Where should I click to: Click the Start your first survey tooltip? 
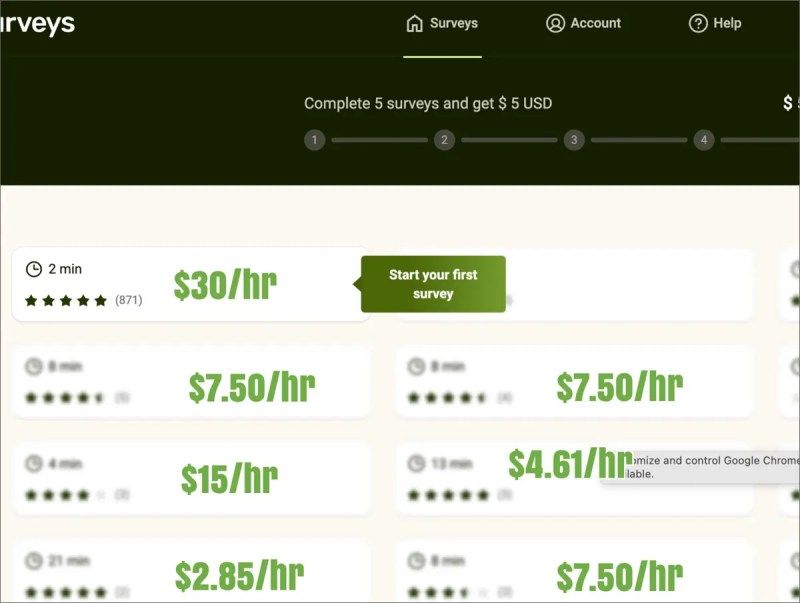coord(433,284)
